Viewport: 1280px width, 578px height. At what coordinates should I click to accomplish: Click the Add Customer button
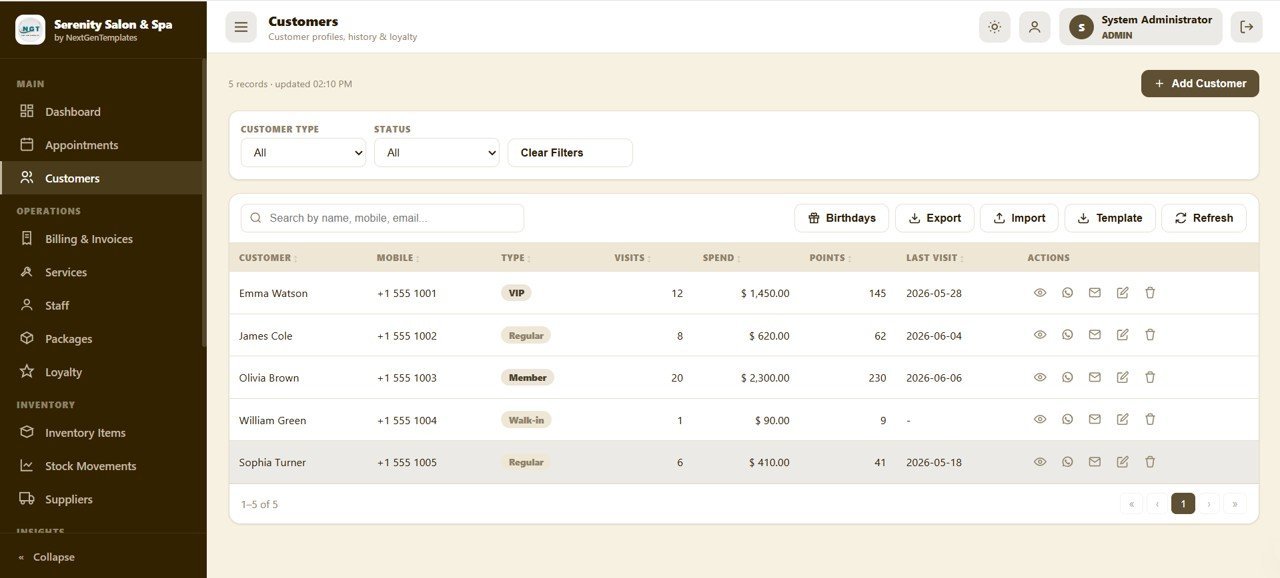click(1200, 84)
